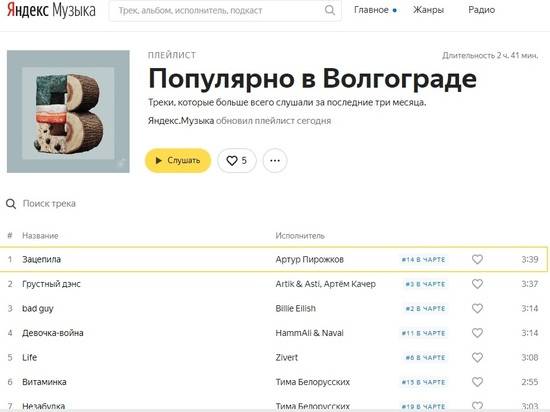Click the Длительность 2 ч. 41 мин. text

coord(490,55)
